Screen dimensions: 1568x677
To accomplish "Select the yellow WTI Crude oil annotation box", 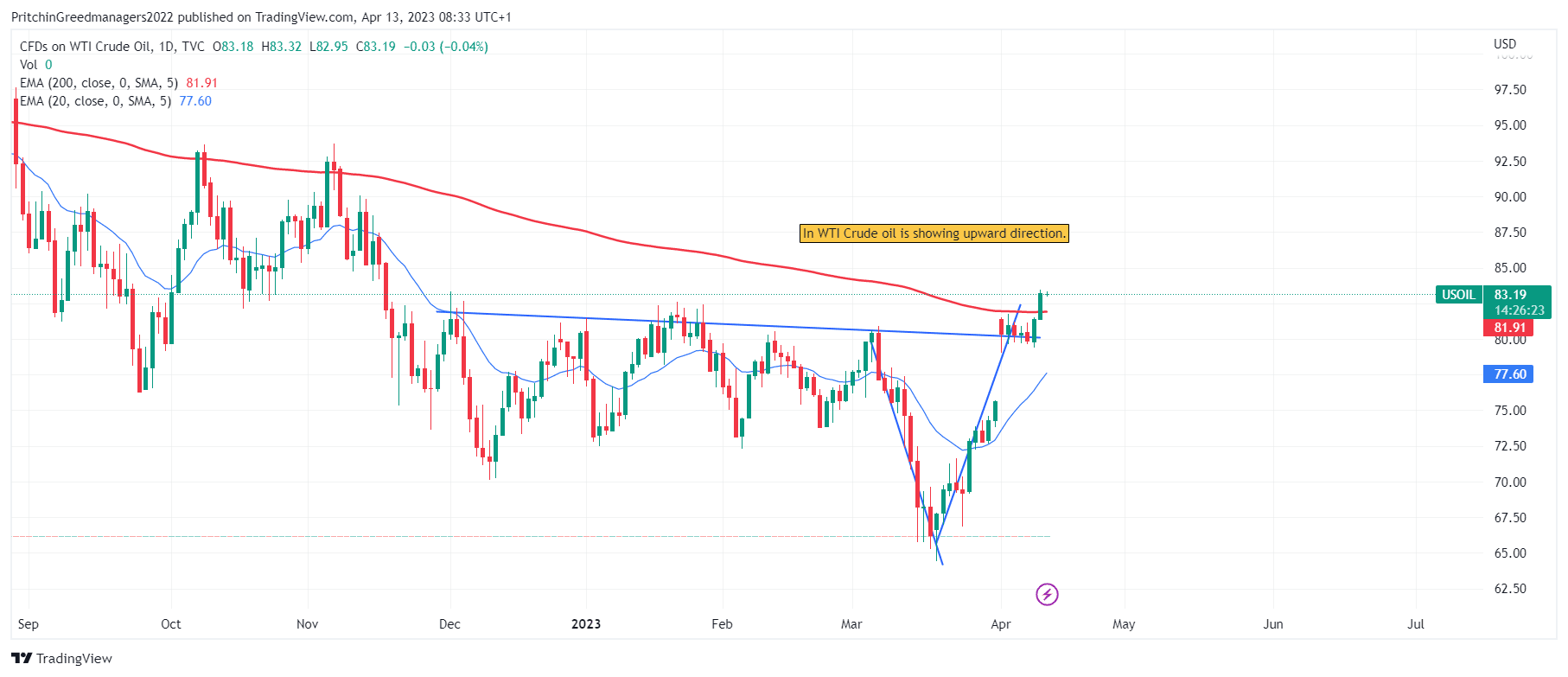I will tap(934, 233).
